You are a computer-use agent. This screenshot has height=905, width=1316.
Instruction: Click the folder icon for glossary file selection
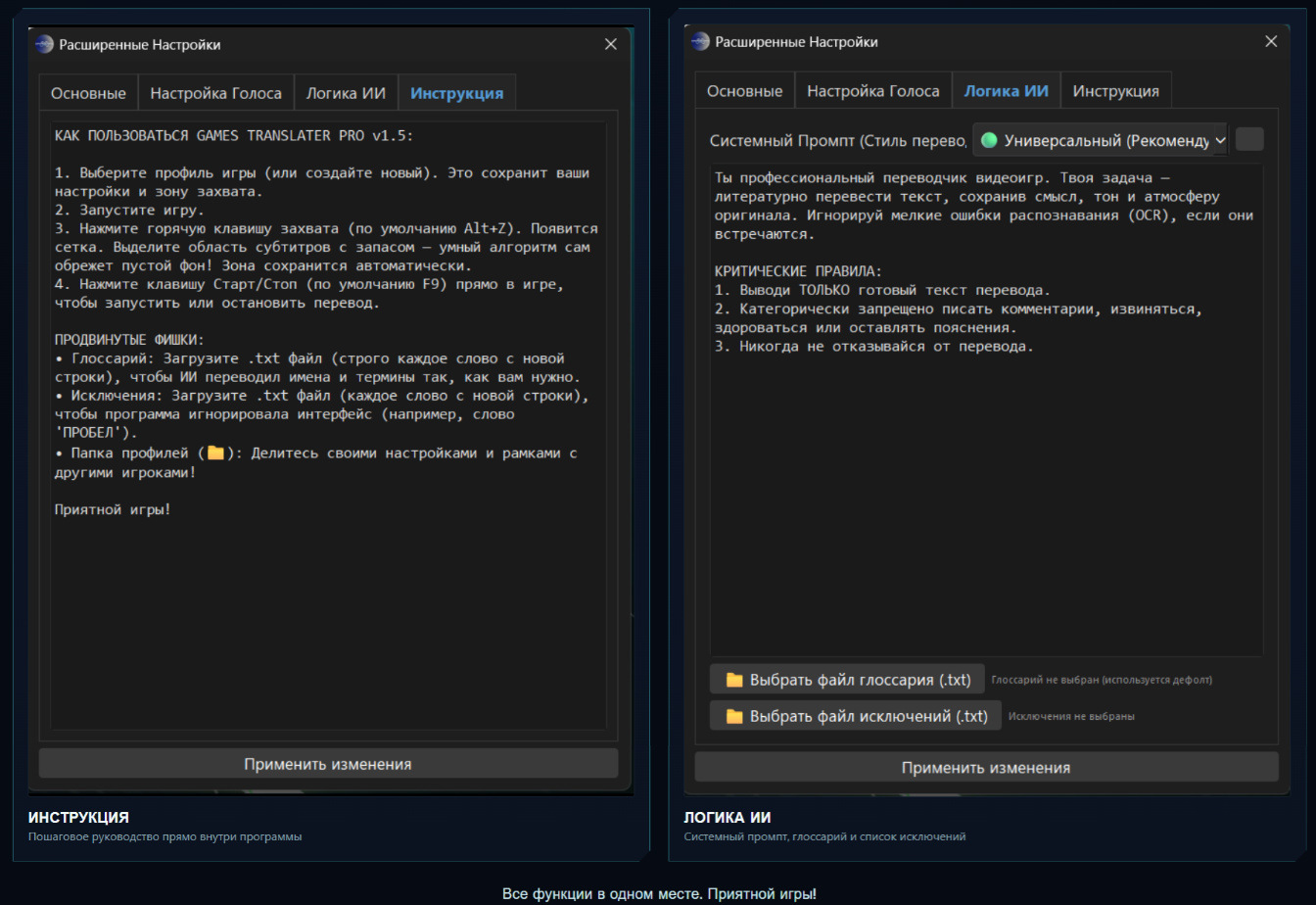(734, 680)
